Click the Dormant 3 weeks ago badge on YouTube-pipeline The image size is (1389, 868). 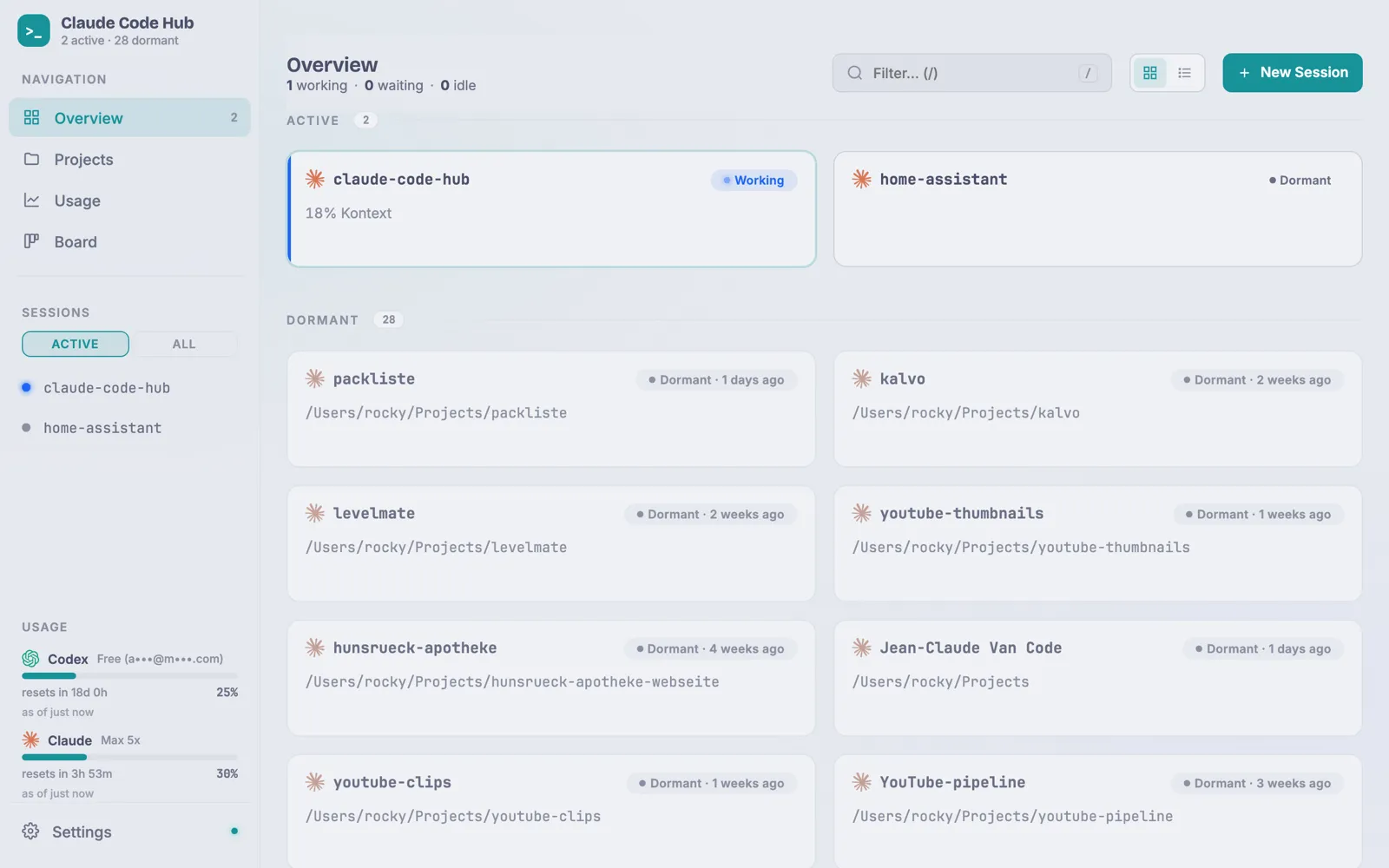point(1257,783)
